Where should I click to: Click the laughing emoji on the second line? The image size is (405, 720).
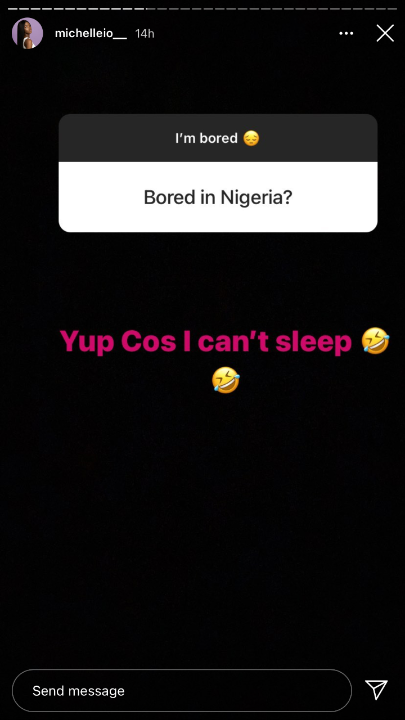pyautogui.click(x=225, y=381)
